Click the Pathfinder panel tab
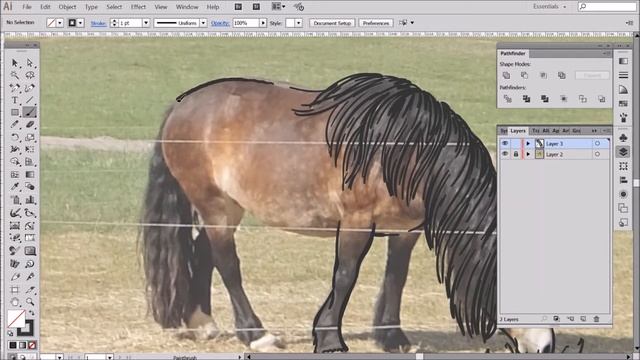The image size is (640, 360). coord(513,53)
